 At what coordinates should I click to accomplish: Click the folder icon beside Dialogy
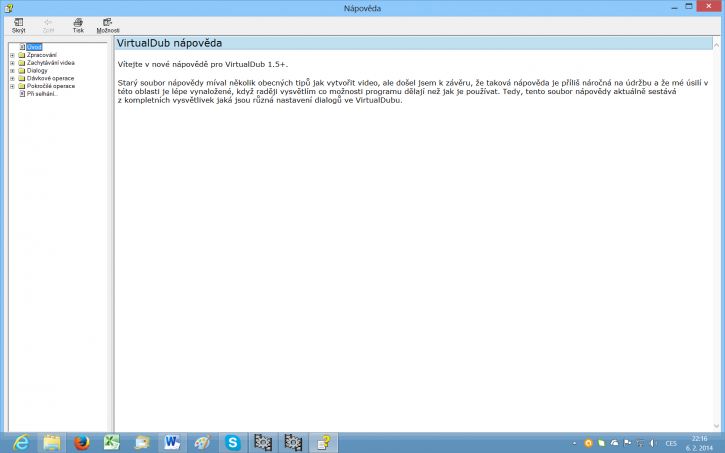click(21, 71)
